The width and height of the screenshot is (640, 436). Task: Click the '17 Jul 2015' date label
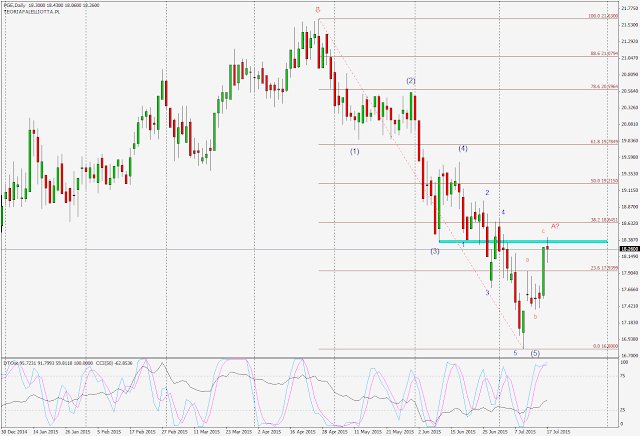(x=558, y=432)
